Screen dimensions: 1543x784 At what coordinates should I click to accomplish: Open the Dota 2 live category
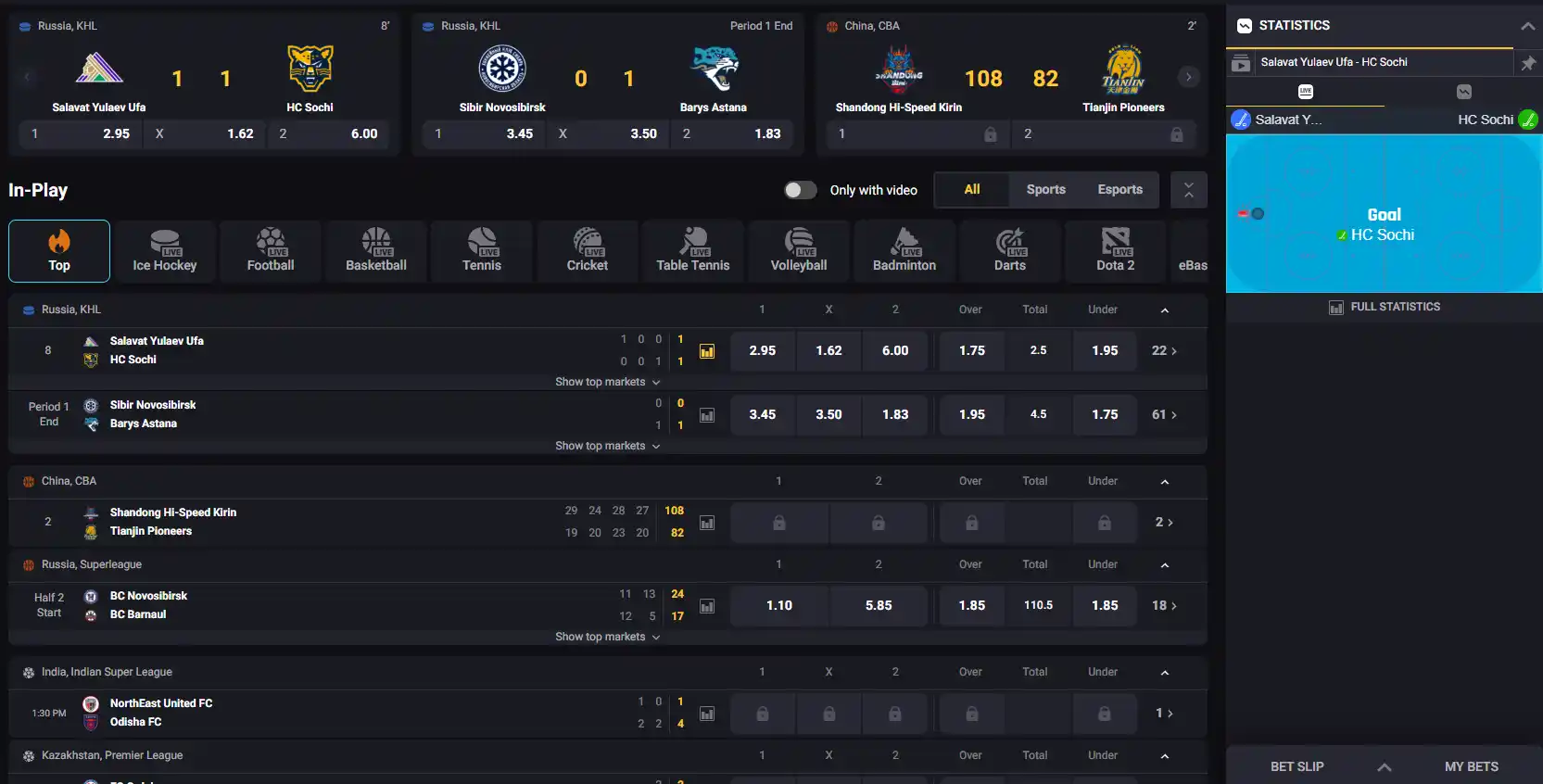(1116, 251)
